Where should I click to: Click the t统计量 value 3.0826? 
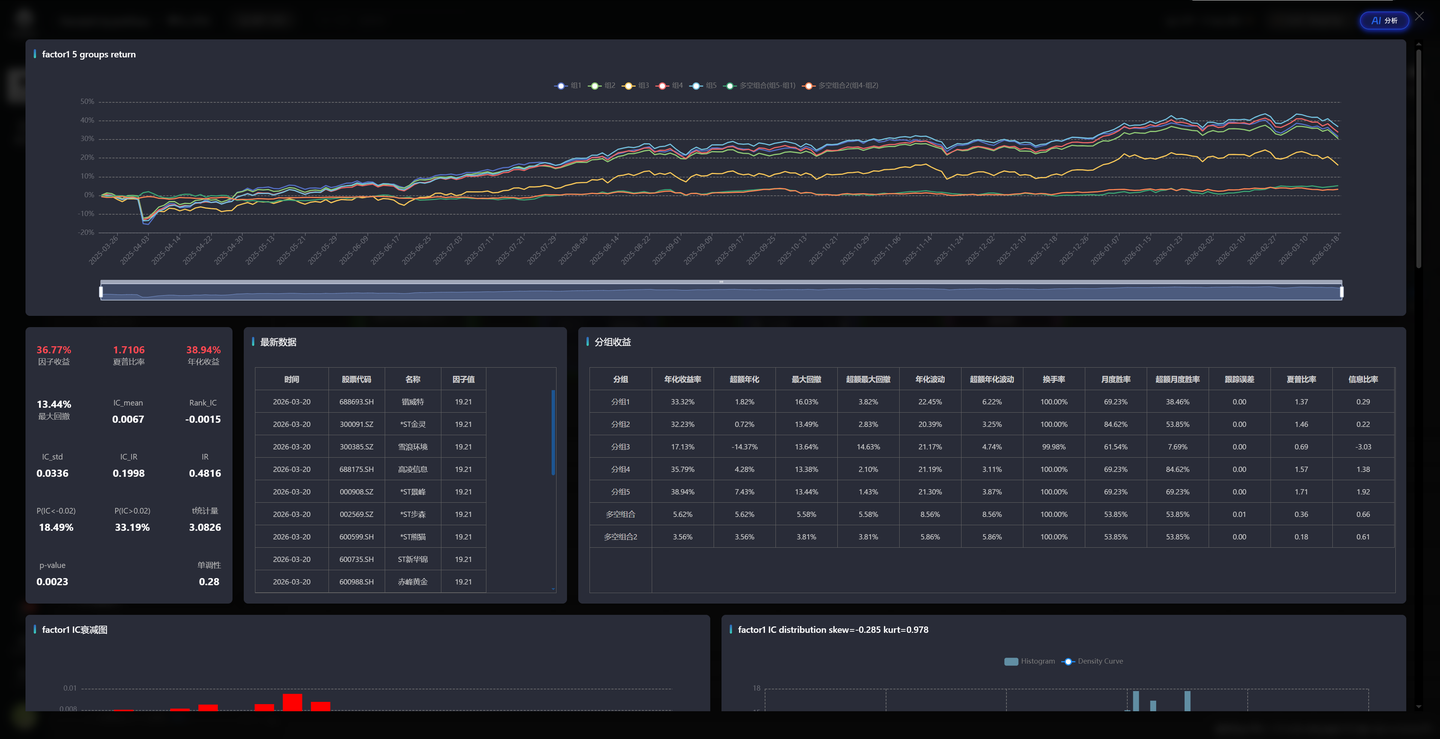(x=205, y=527)
